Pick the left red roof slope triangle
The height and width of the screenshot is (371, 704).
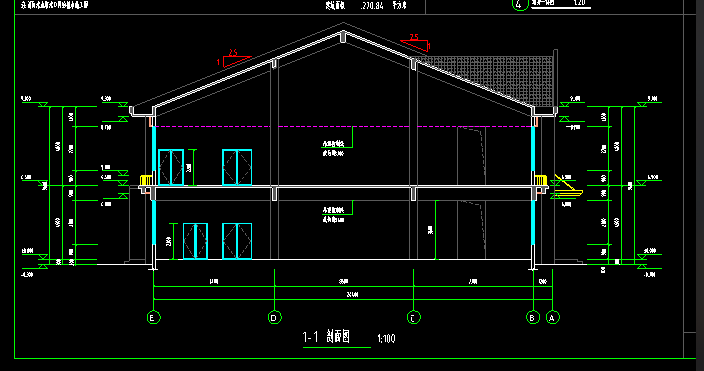(x=234, y=59)
